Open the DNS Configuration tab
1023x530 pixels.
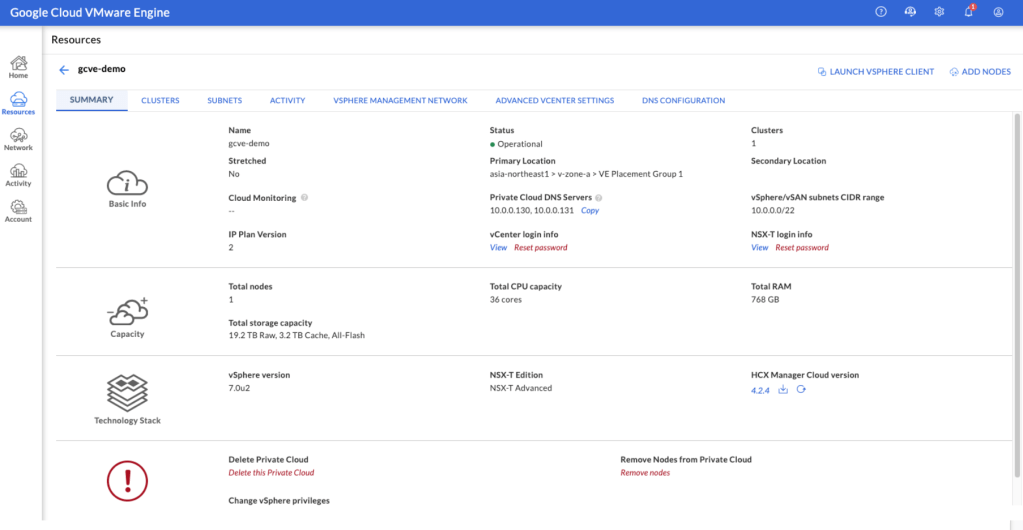click(683, 101)
